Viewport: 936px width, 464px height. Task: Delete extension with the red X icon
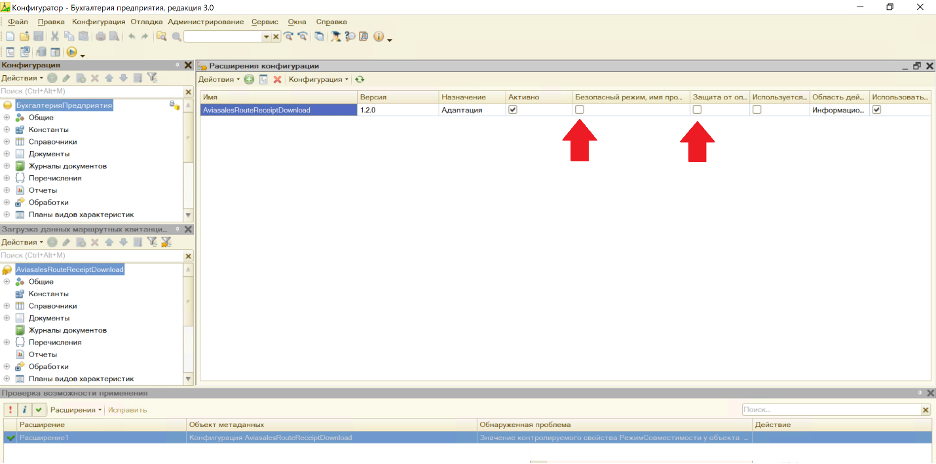tap(277, 79)
